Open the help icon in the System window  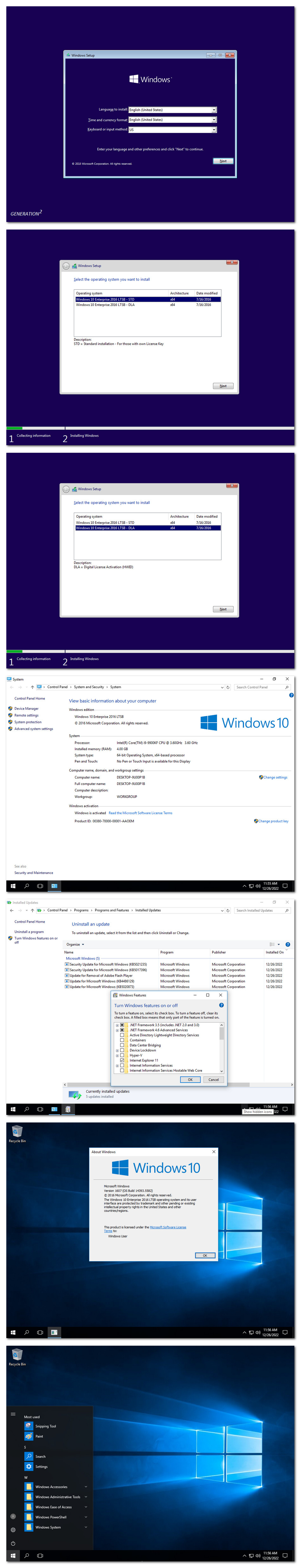[x=291, y=695]
